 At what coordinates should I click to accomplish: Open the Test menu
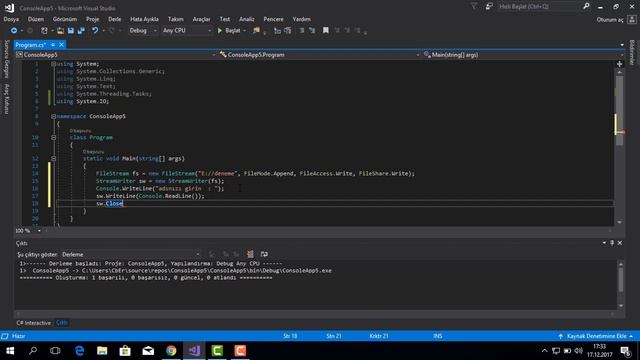point(224,19)
